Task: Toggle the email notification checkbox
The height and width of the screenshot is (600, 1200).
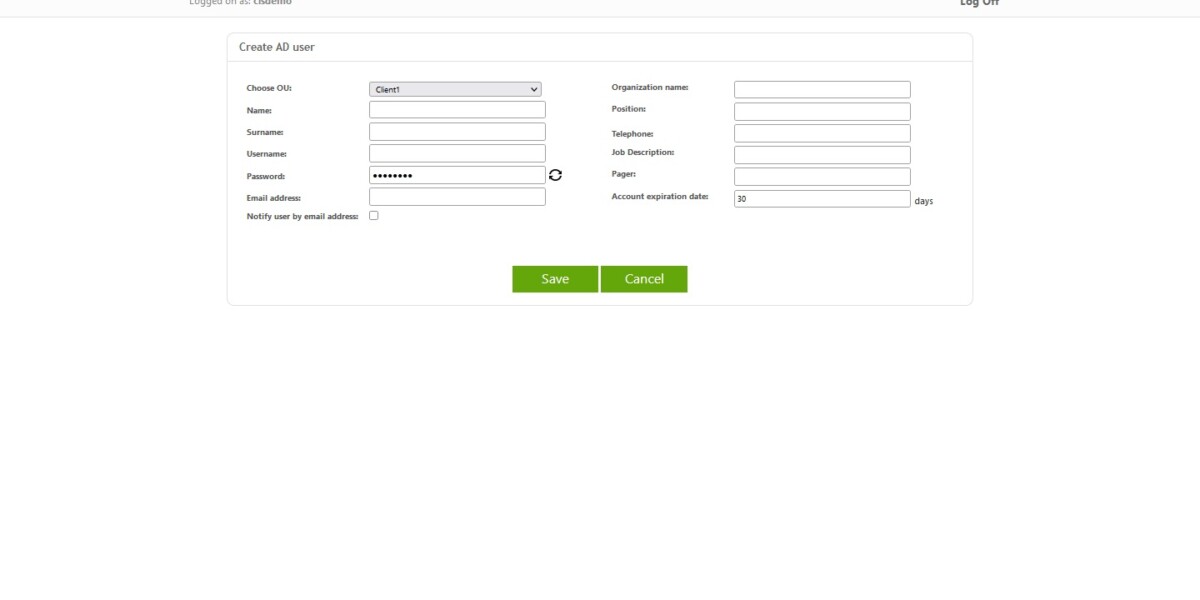Action: [373, 215]
